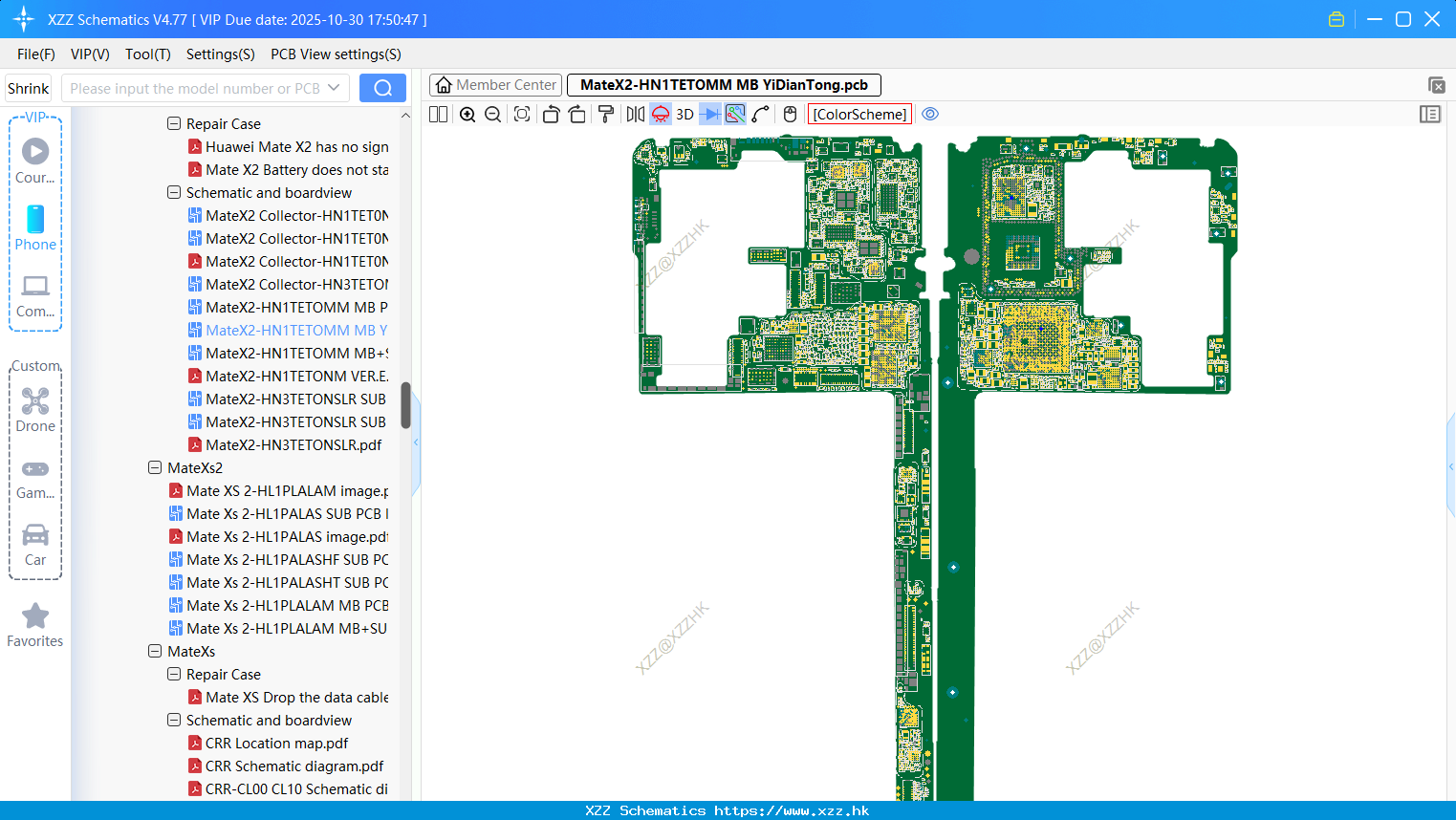The width and height of the screenshot is (1456, 820).
Task: Zoom in on the PCB view
Action: coord(467,114)
